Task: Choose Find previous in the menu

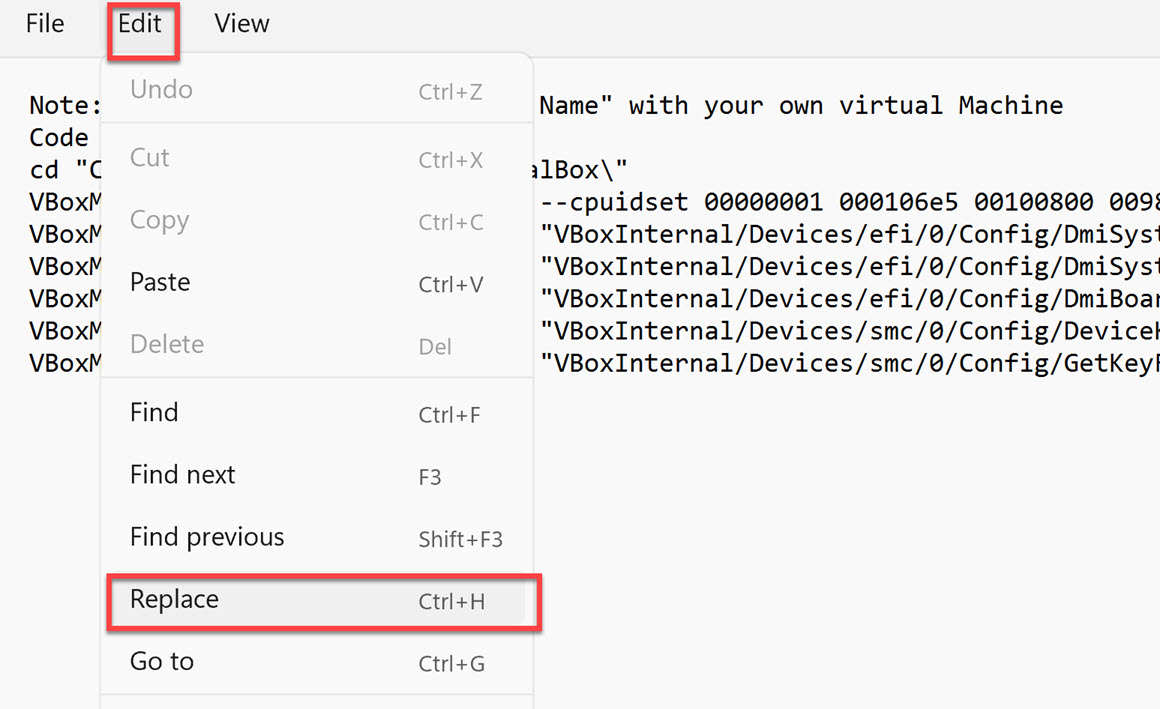Action: [x=207, y=537]
